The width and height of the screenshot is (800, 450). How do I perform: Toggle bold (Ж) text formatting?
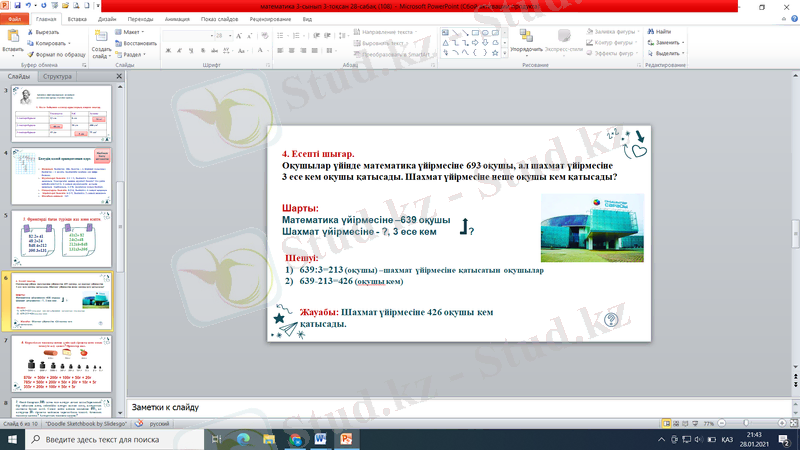click(170, 49)
